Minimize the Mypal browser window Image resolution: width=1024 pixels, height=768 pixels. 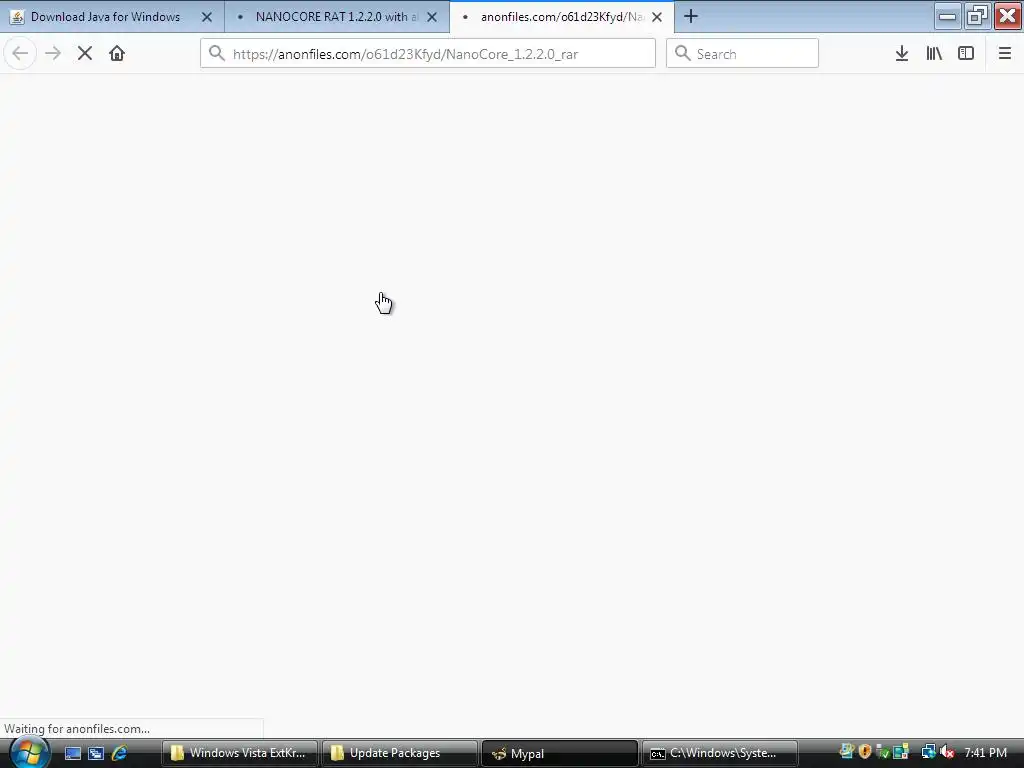[x=948, y=16]
